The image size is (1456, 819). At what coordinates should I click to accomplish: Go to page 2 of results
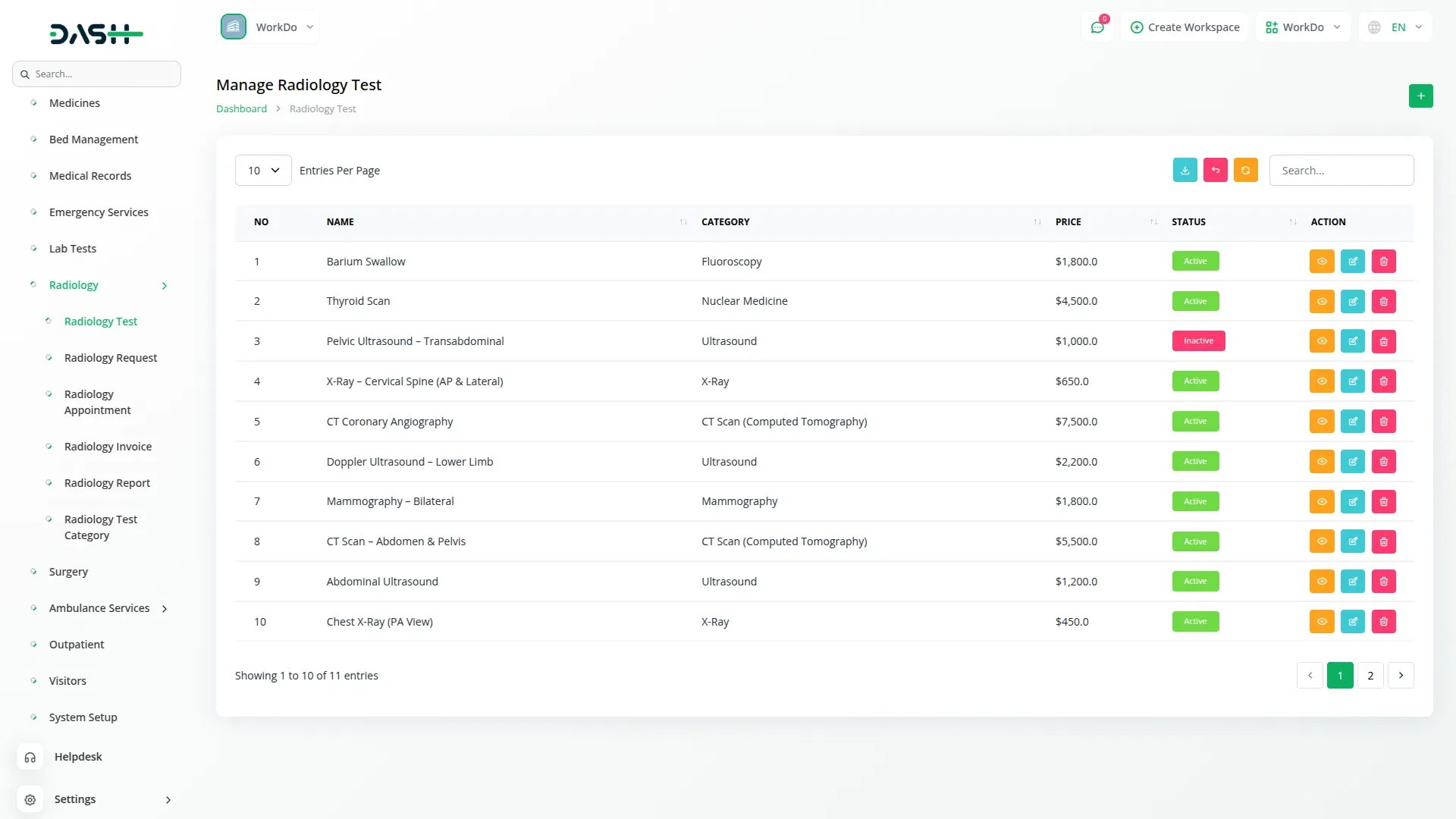1370,676
